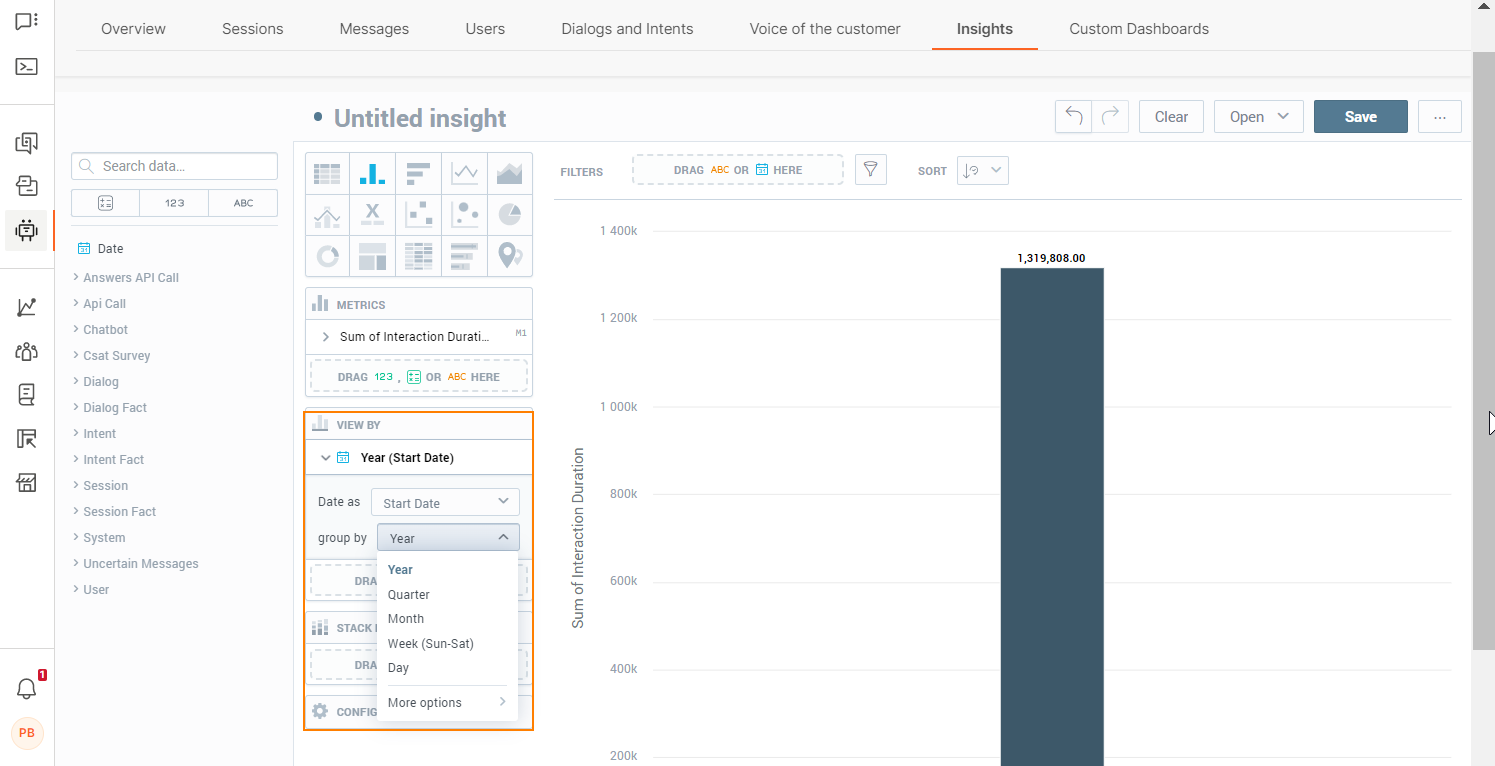Choose Quarter in group by list
1495x766 pixels.
[409, 595]
